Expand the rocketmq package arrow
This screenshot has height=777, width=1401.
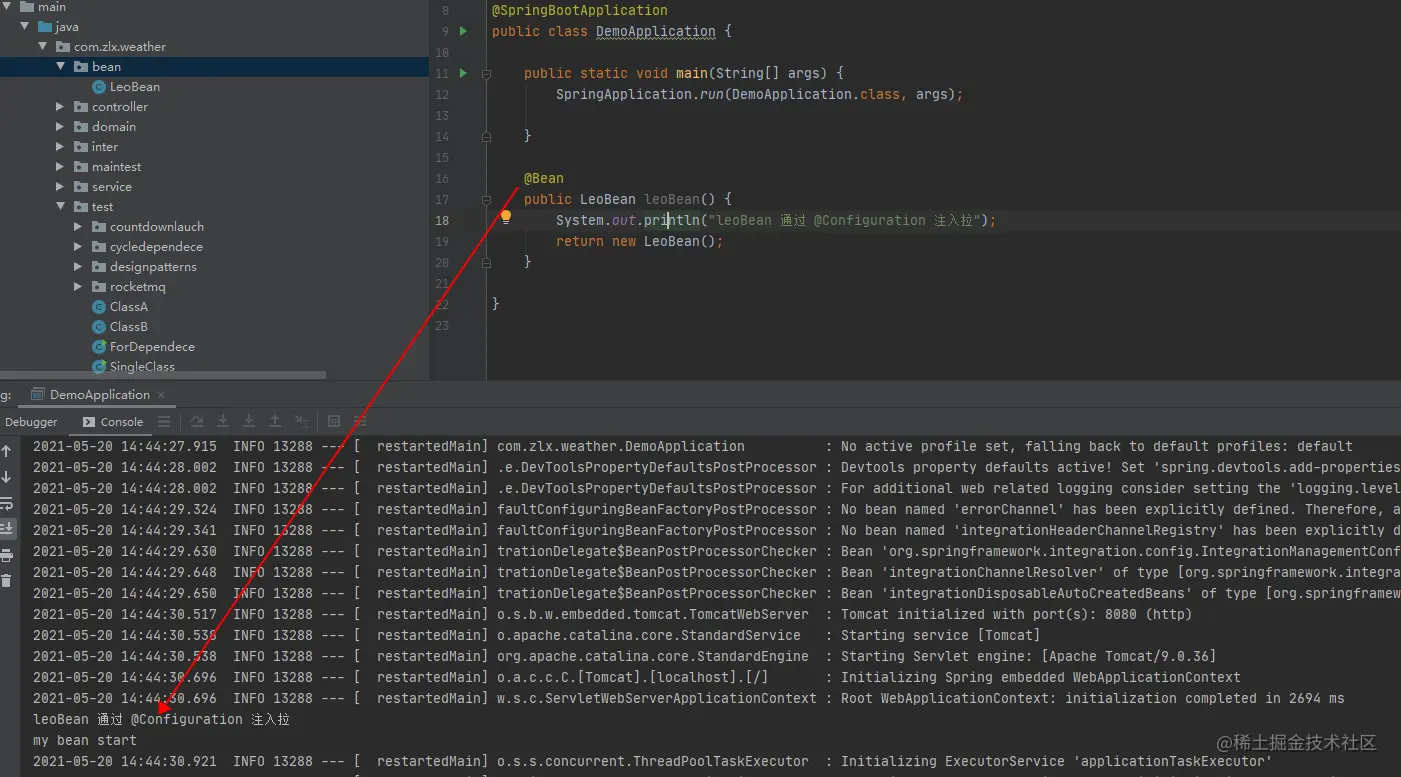point(79,287)
